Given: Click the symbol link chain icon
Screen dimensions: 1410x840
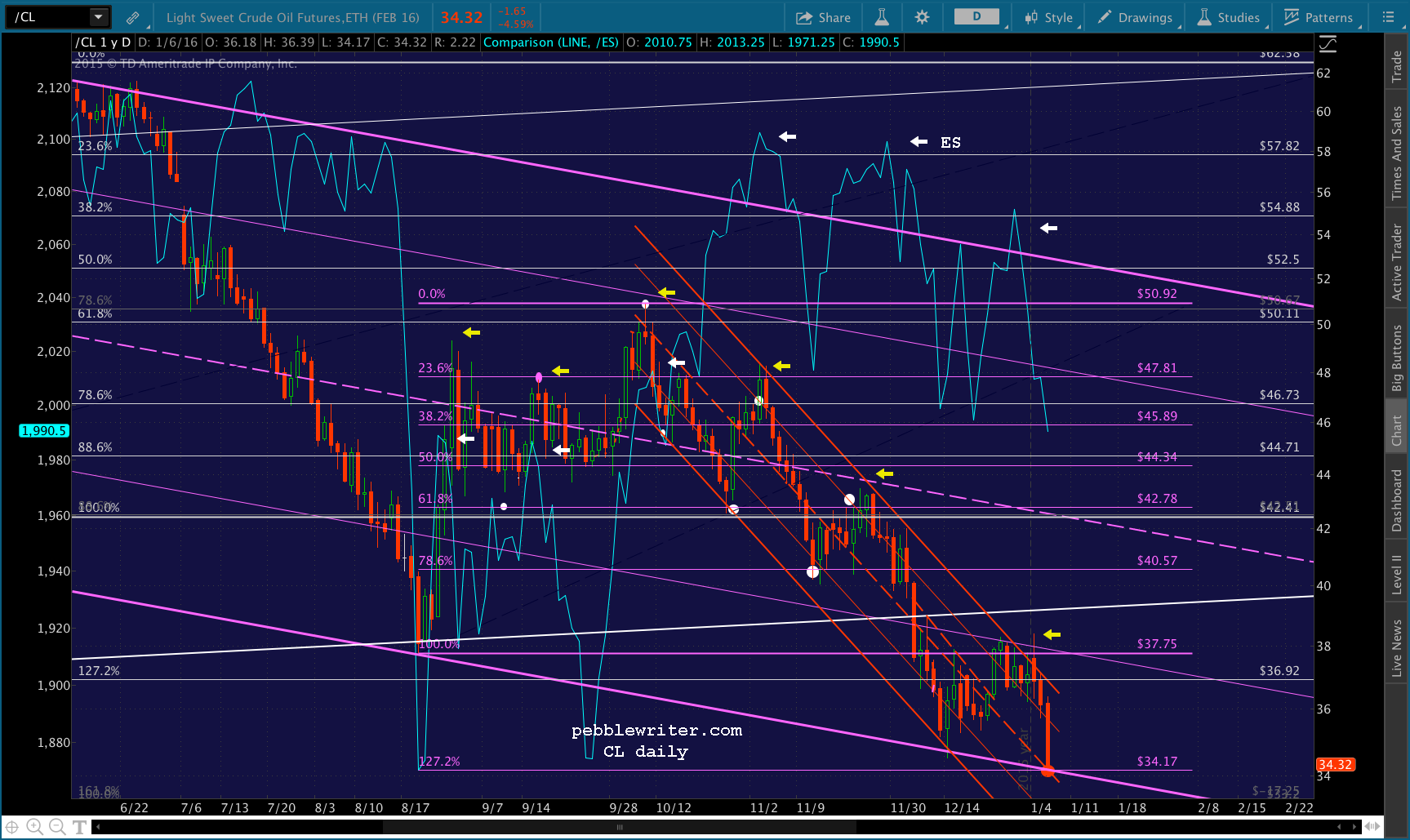Looking at the screenshot, I should coord(132,17).
